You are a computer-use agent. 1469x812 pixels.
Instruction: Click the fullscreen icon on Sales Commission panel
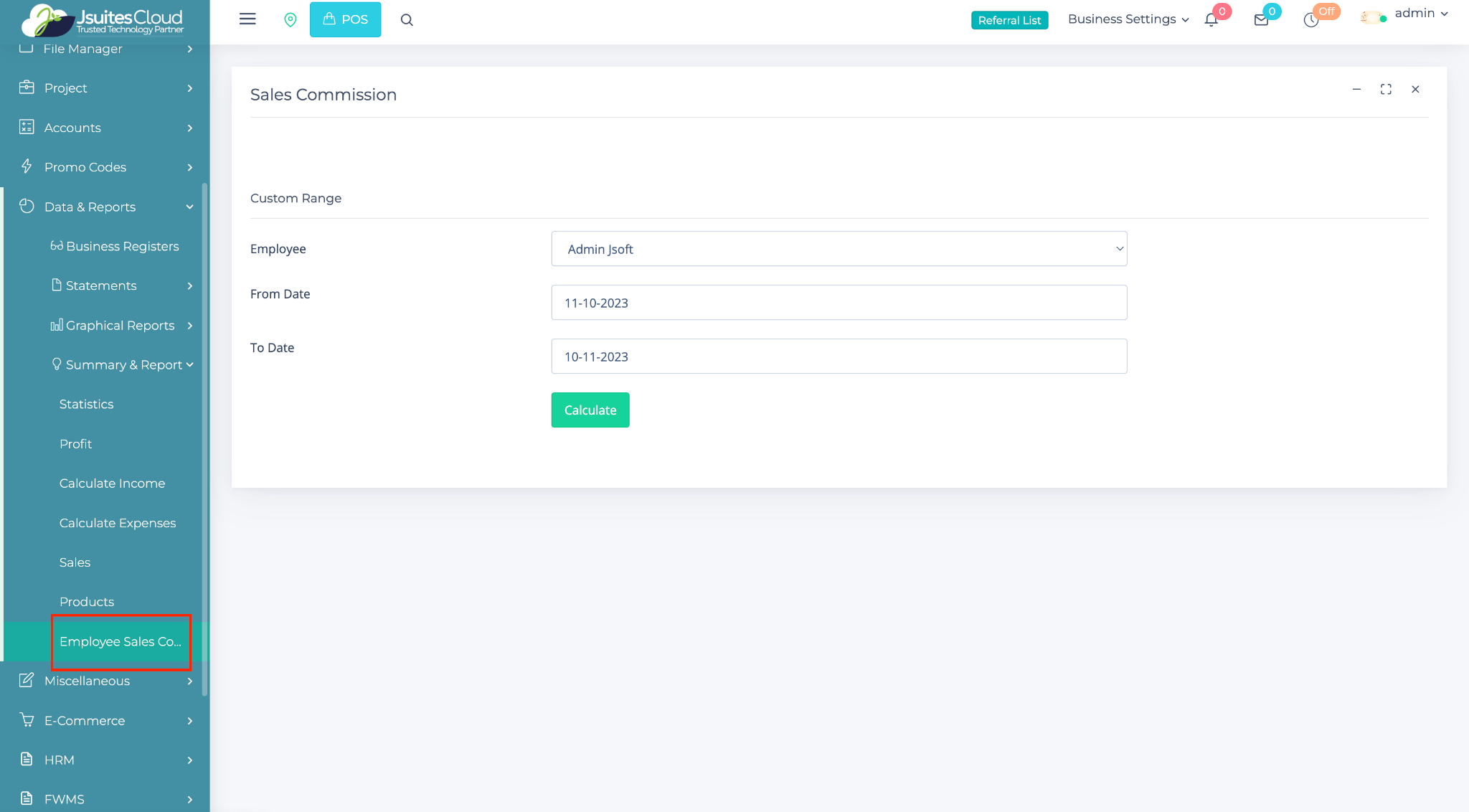pos(1386,89)
